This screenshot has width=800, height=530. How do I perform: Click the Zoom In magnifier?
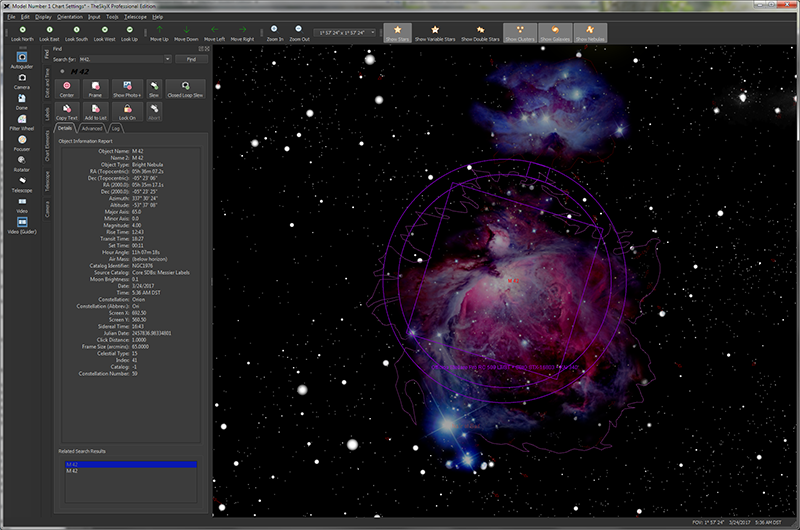coord(274,33)
